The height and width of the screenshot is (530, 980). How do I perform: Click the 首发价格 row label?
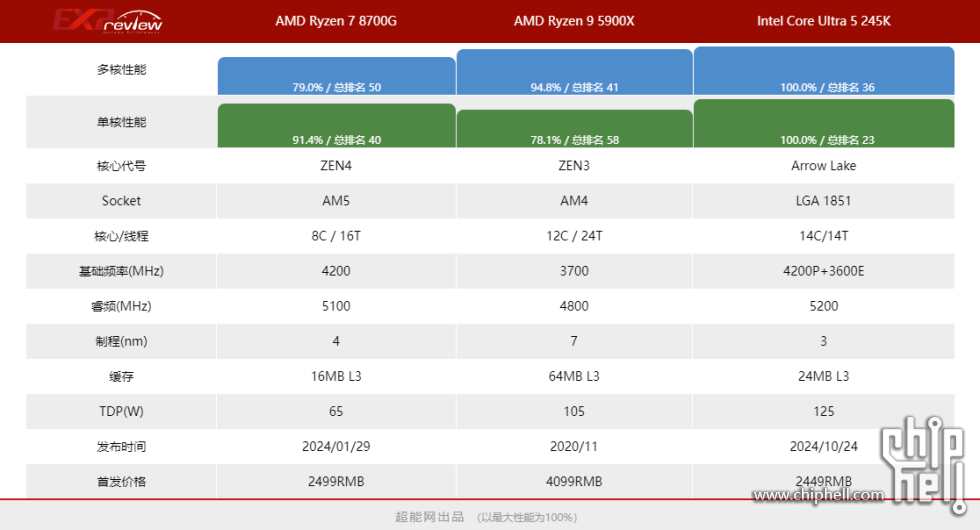[x=121, y=481]
